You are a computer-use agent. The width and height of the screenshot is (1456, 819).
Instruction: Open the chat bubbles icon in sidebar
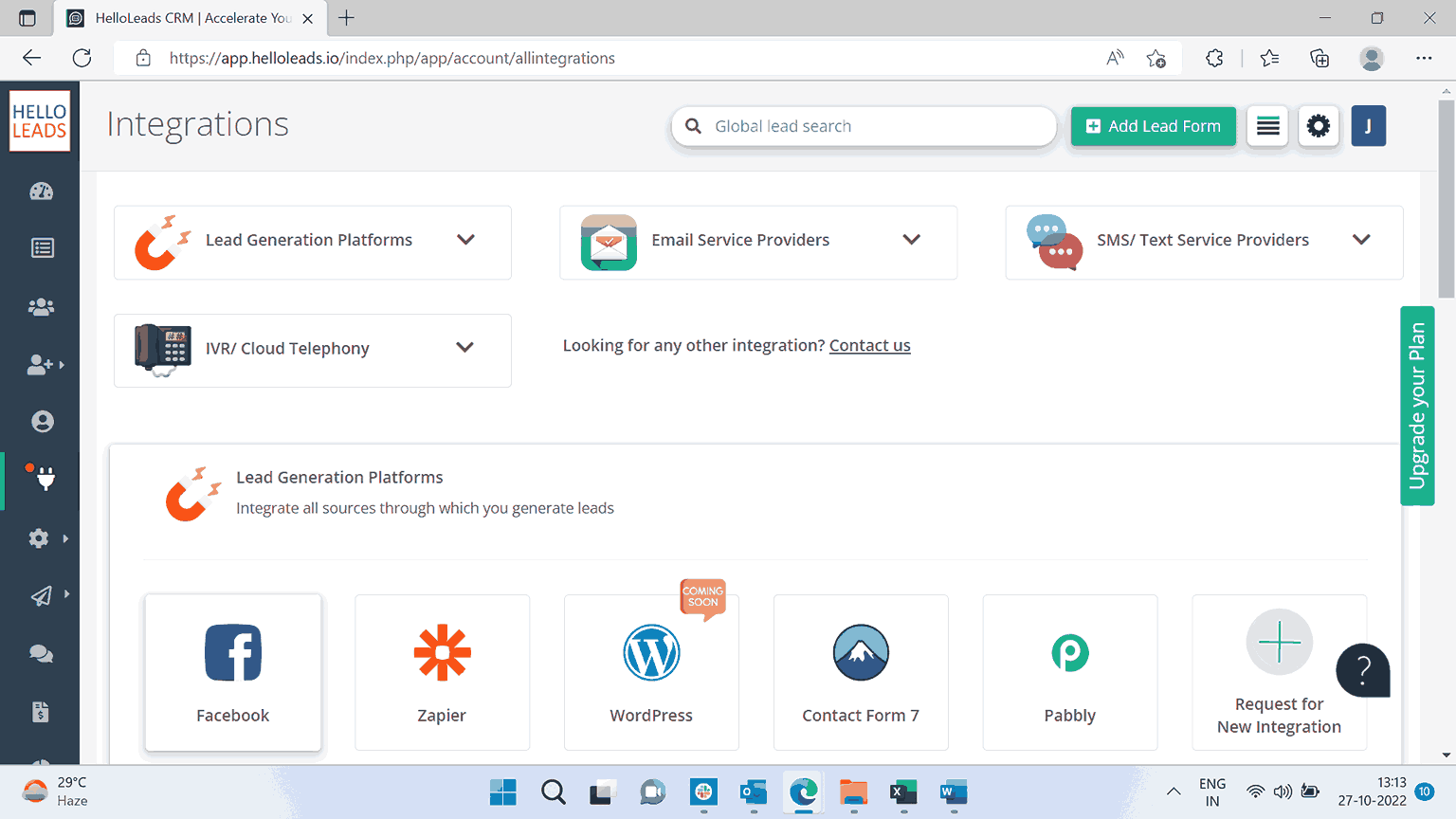pyautogui.click(x=41, y=654)
